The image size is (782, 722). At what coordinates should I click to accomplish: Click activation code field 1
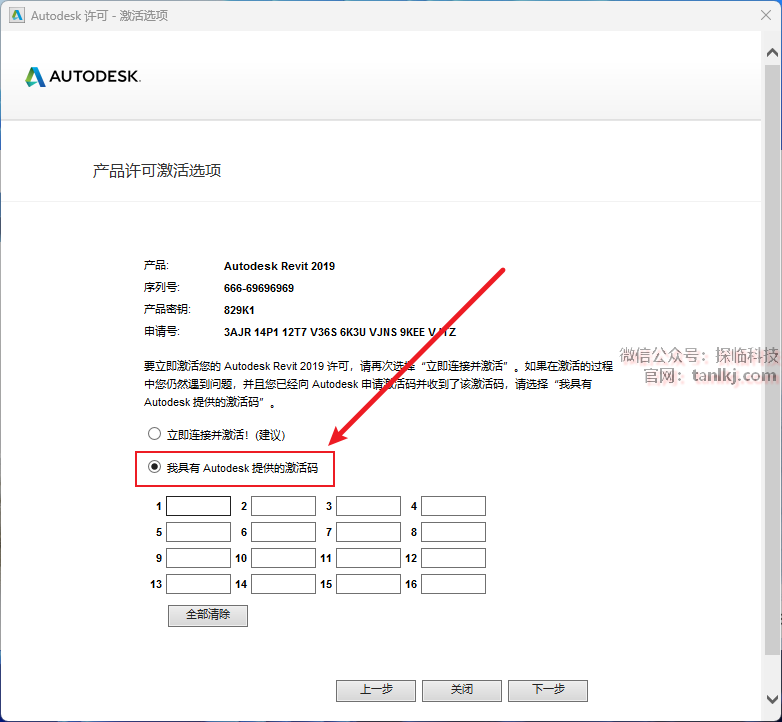coord(198,506)
